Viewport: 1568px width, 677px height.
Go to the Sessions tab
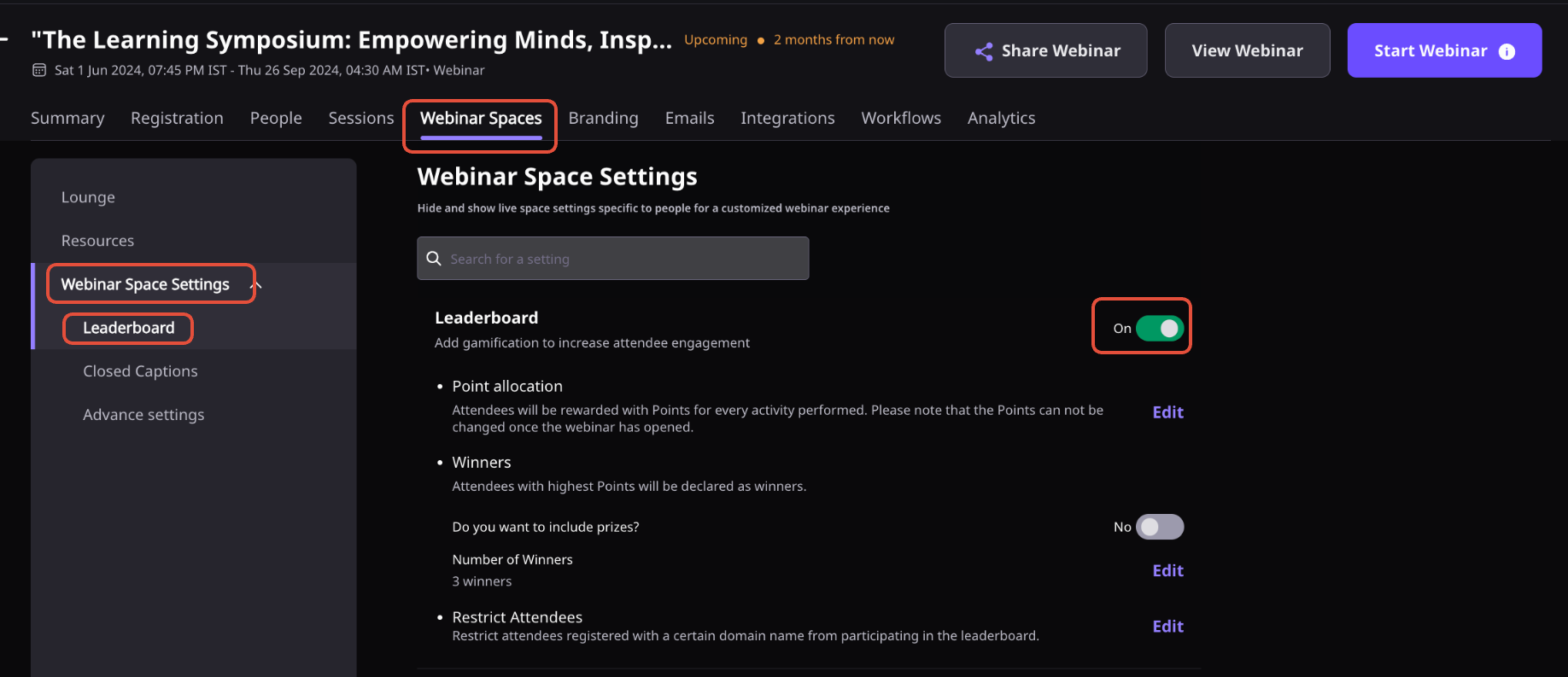pos(361,118)
